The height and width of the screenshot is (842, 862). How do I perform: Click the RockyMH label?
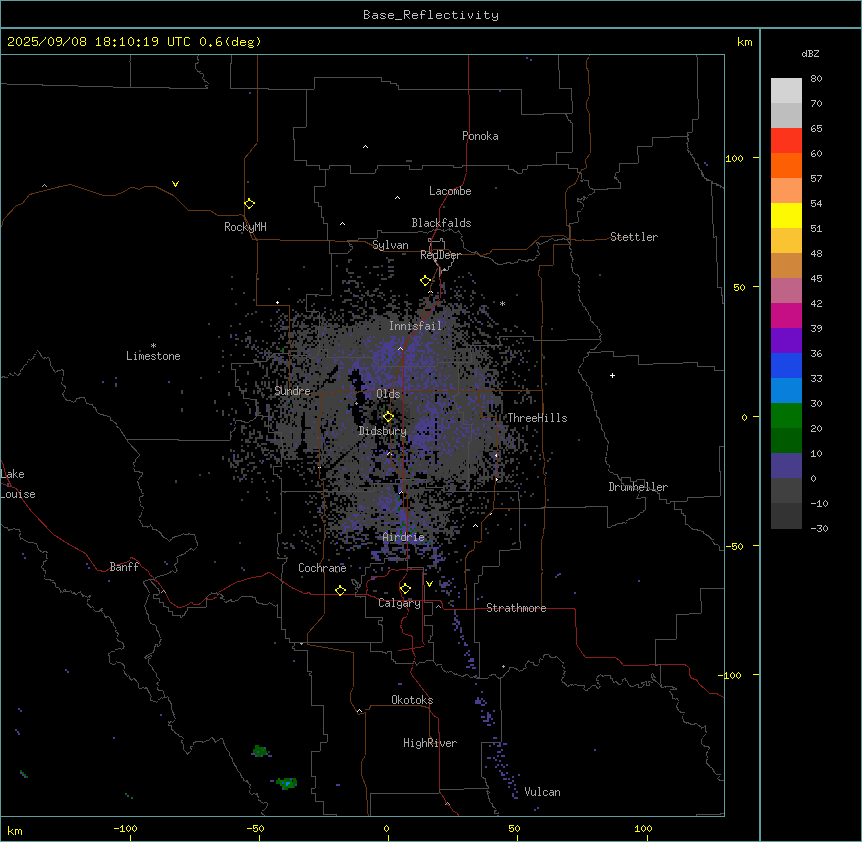tap(245, 227)
